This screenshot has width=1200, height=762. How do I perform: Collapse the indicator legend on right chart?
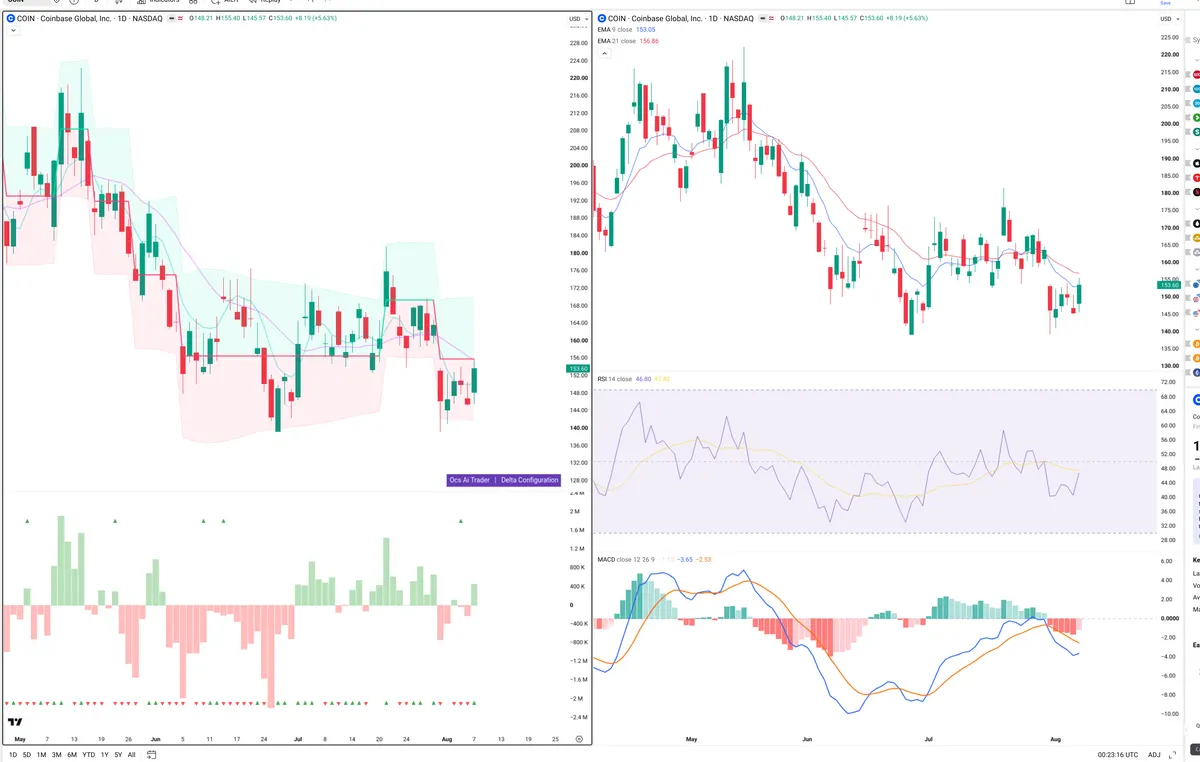tap(605, 52)
